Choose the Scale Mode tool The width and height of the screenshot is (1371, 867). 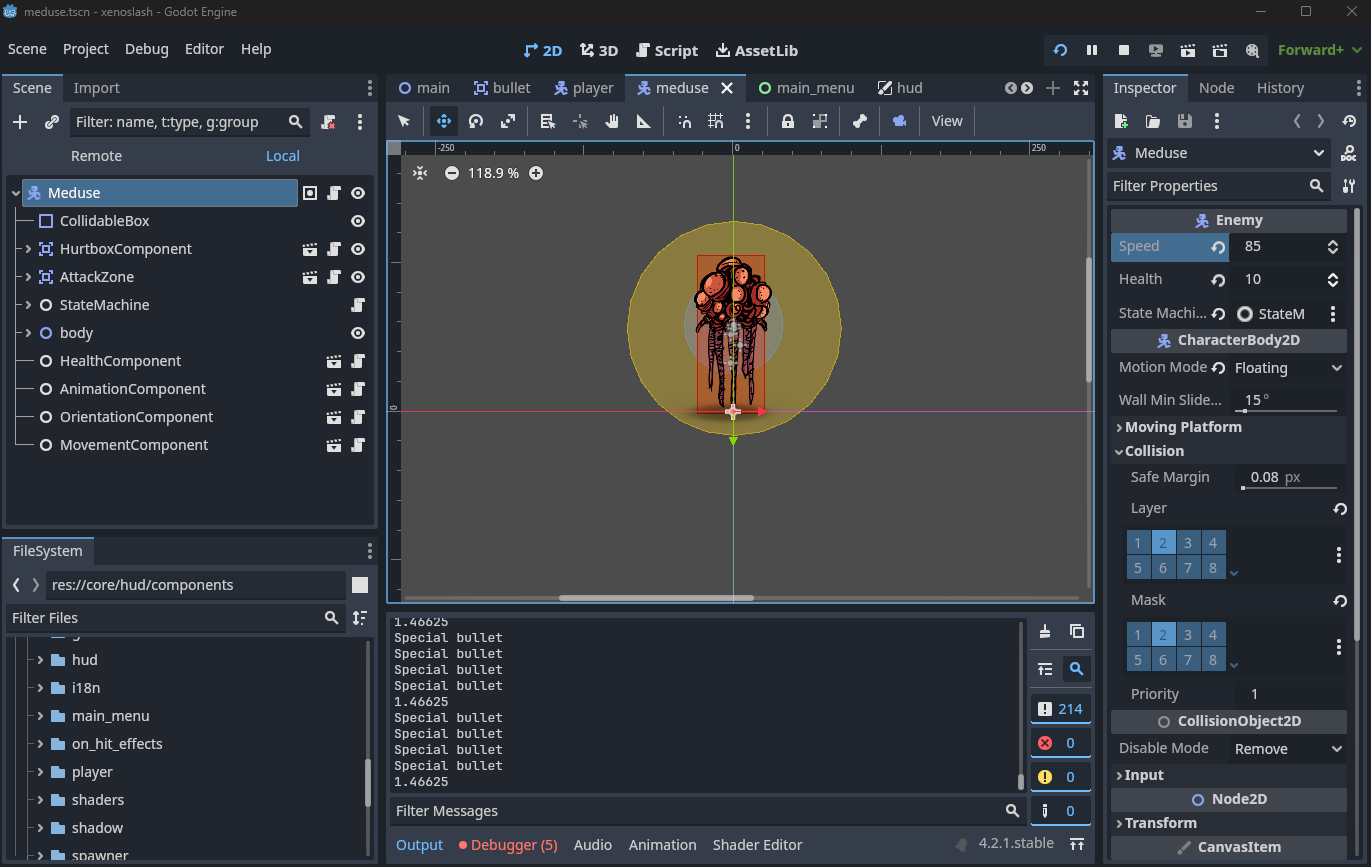point(508,121)
